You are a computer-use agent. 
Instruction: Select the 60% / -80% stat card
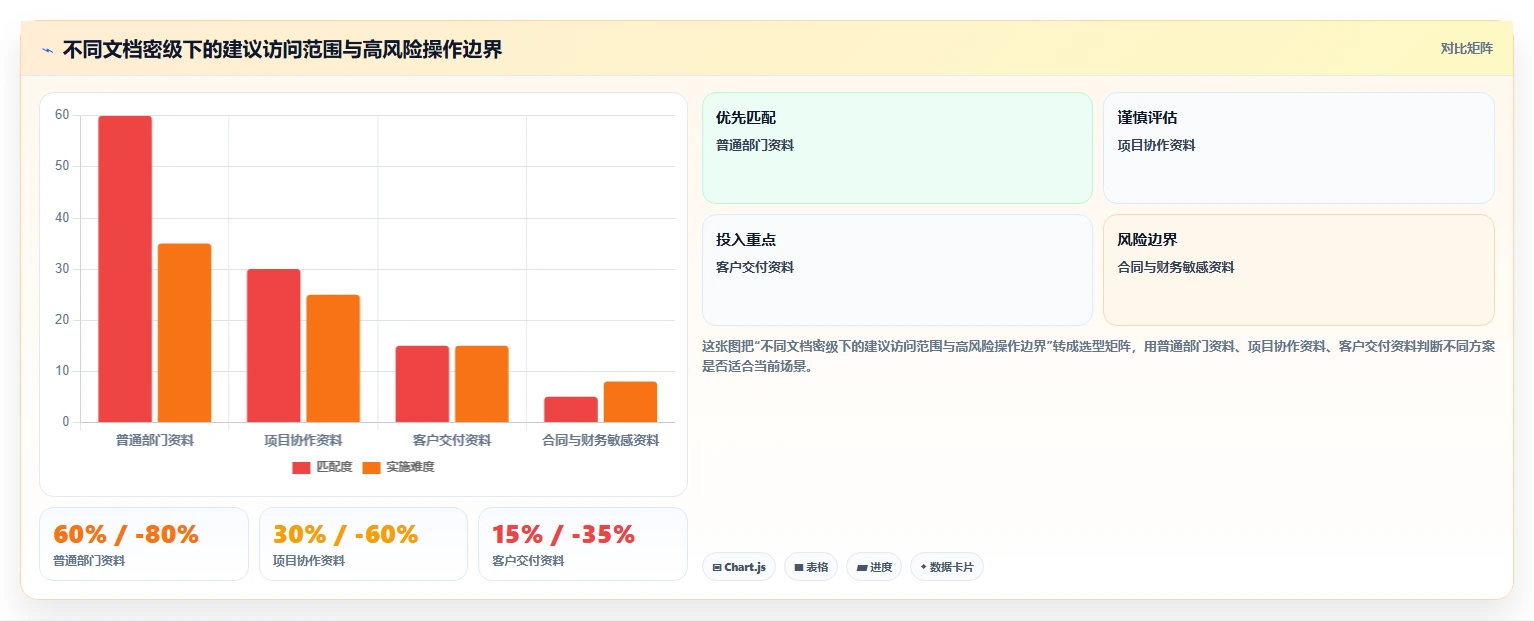(144, 544)
